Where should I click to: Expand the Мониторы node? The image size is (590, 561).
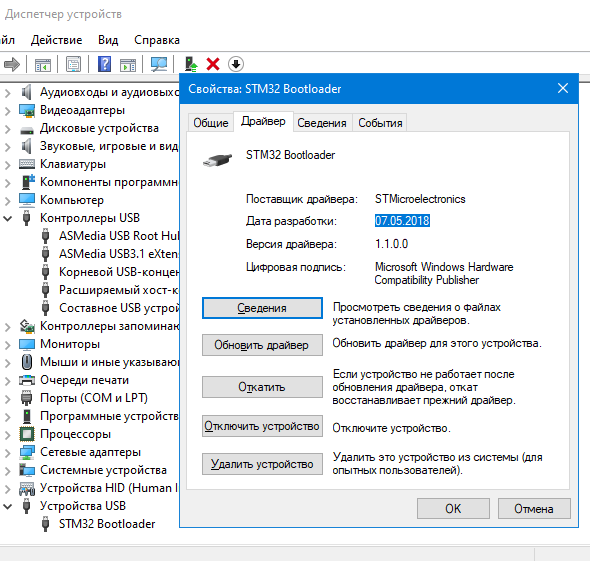point(8,345)
